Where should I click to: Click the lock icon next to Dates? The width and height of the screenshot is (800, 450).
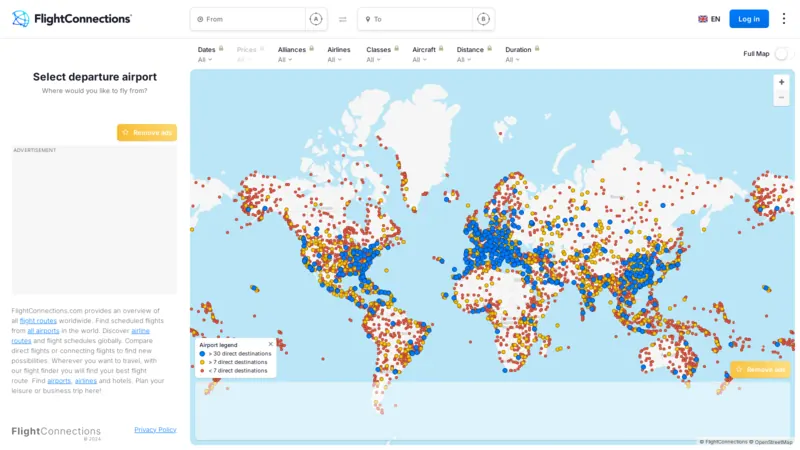(x=221, y=48)
